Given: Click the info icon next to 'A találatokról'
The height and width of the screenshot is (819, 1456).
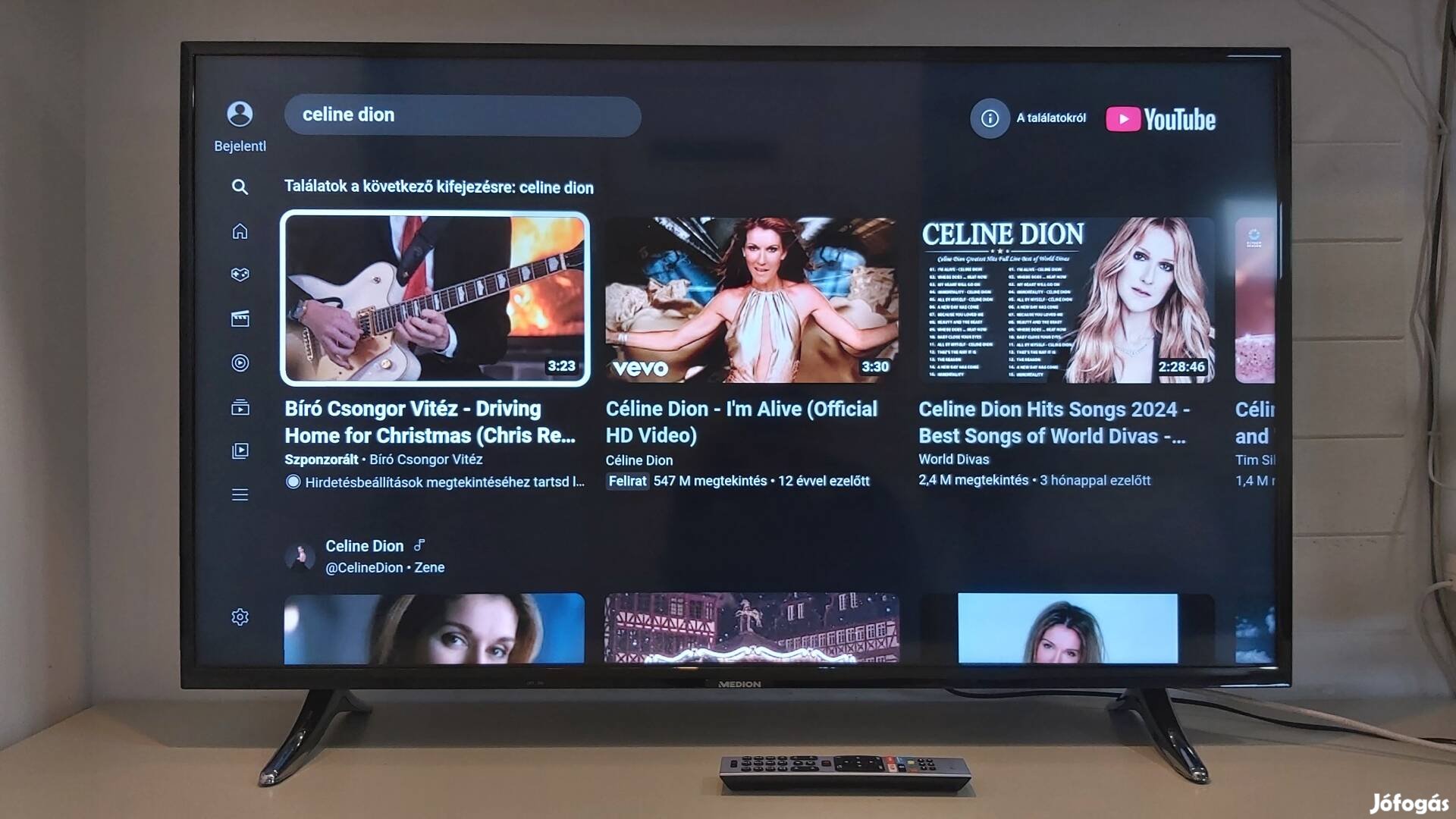Looking at the screenshot, I should coord(989,119).
